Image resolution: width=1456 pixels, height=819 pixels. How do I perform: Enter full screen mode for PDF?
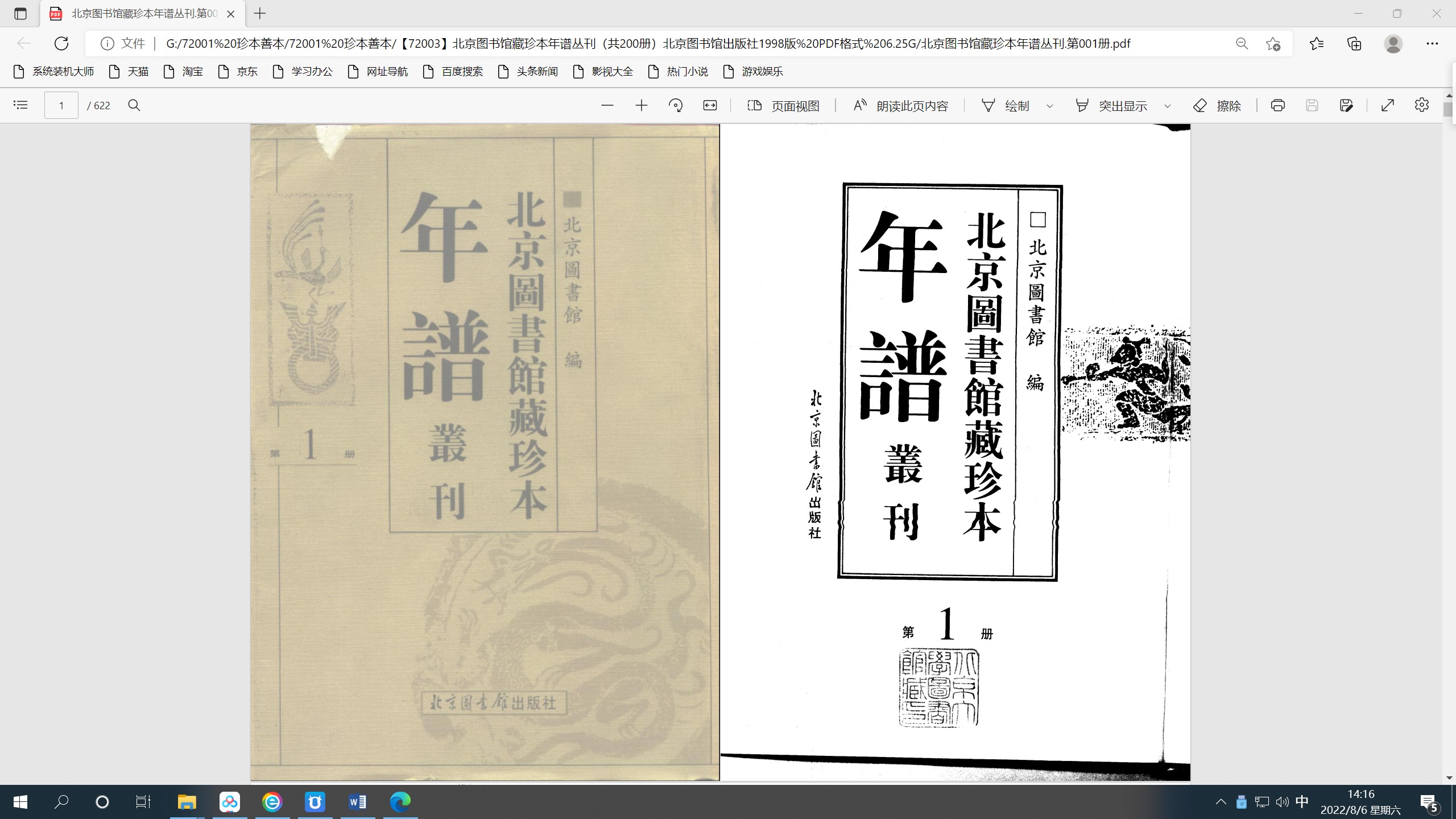coord(1388,105)
